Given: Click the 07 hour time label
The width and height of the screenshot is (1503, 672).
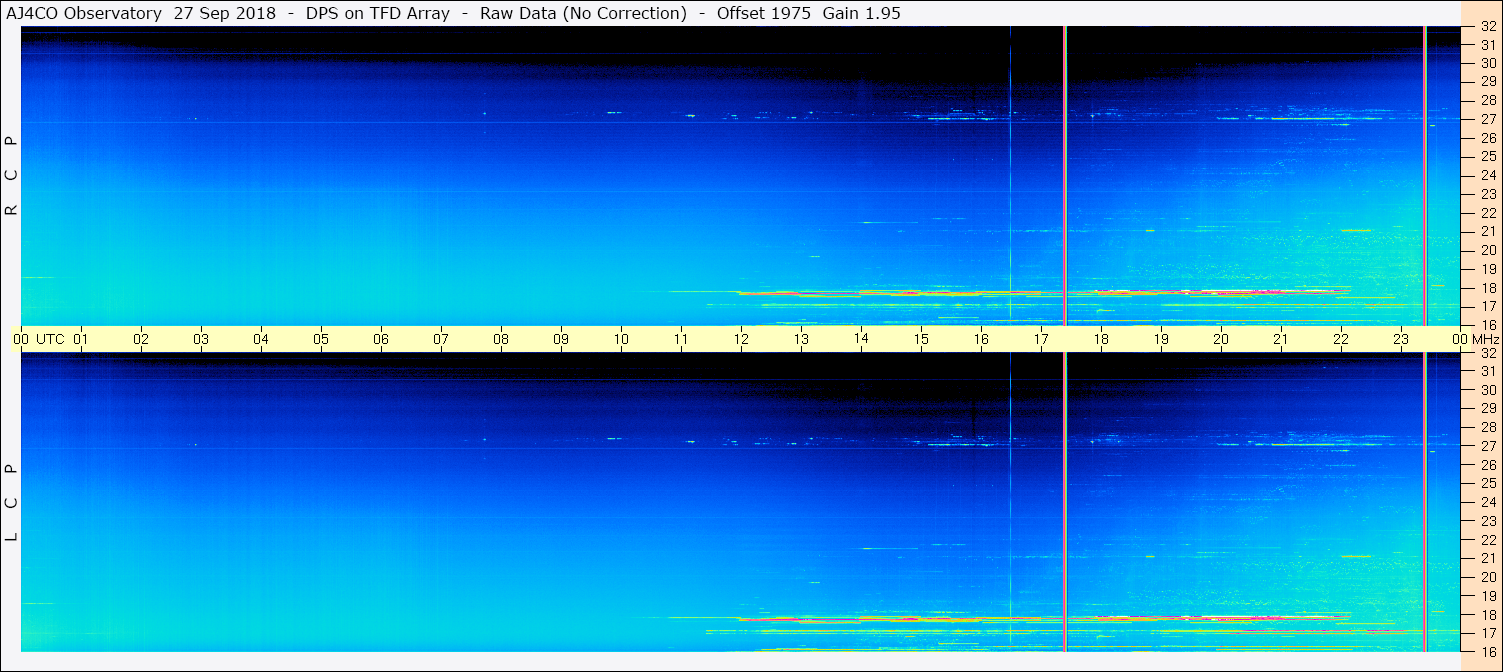Looking at the screenshot, I should 441,339.
